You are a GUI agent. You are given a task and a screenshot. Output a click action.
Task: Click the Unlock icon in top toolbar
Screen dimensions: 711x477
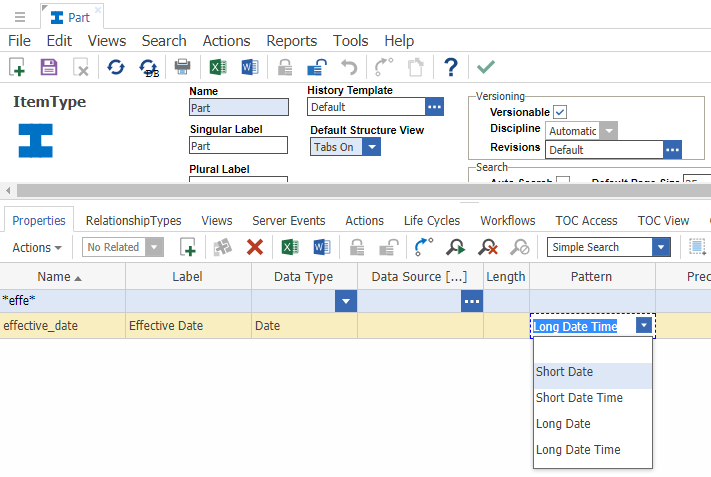315,67
